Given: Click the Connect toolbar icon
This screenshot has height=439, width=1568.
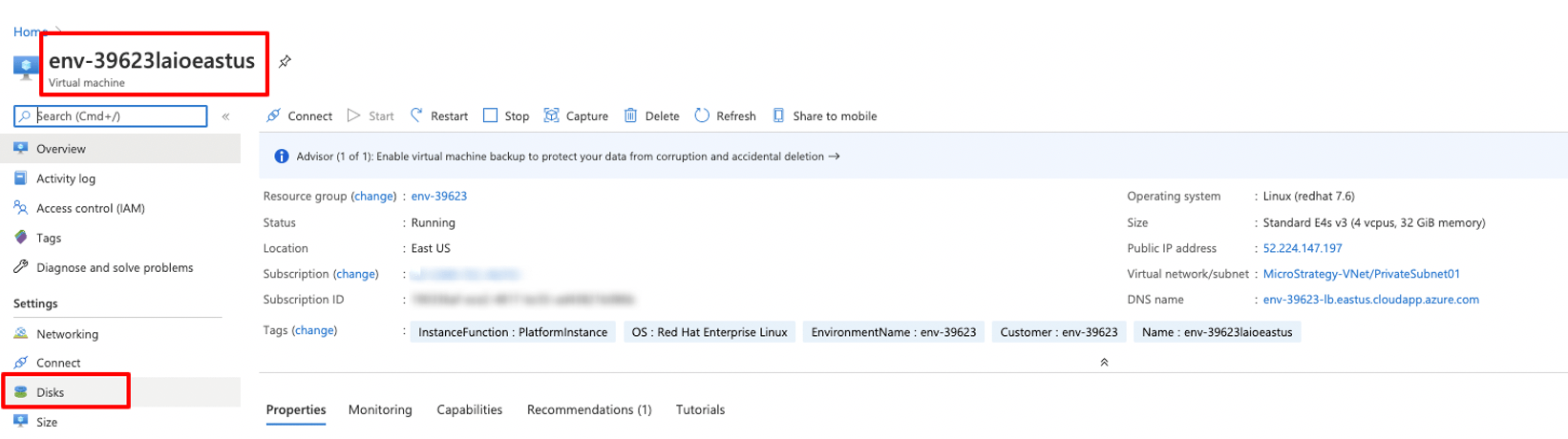Looking at the screenshot, I should (x=274, y=115).
